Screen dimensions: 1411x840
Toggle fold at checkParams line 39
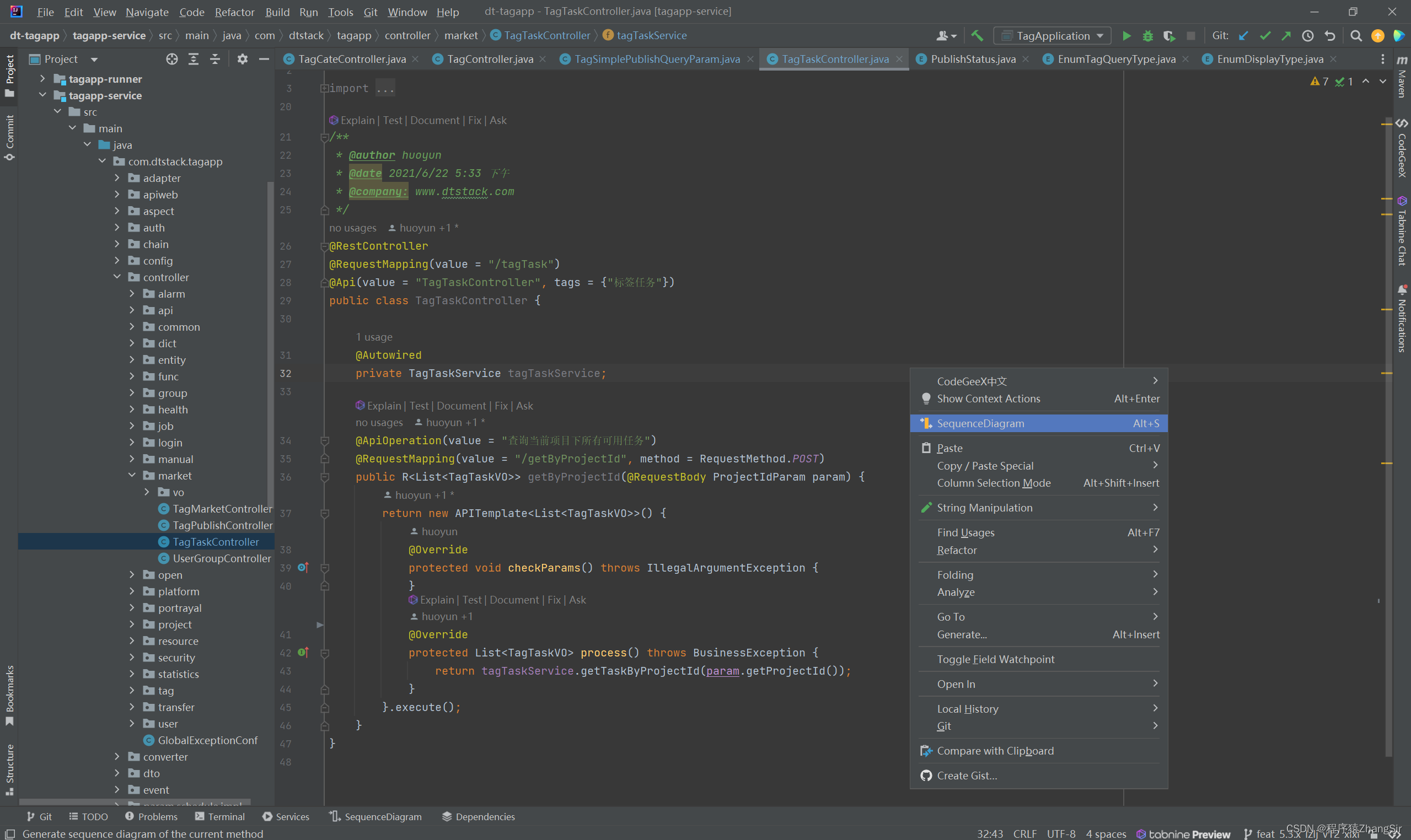click(325, 568)
